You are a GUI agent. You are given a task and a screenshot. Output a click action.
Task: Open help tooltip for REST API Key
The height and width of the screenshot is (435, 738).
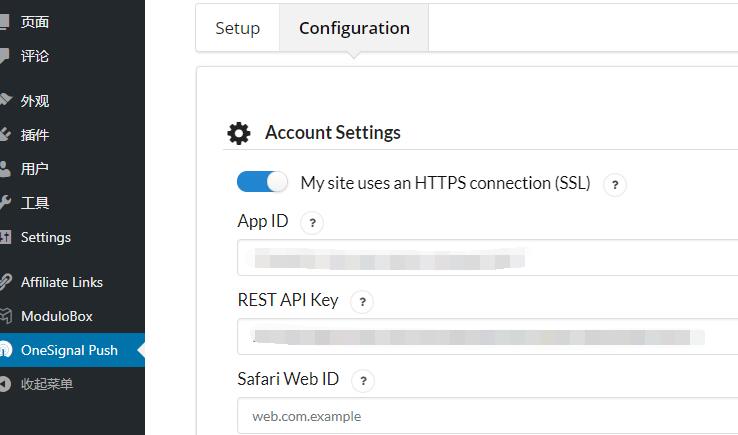(x=362, y=301)
